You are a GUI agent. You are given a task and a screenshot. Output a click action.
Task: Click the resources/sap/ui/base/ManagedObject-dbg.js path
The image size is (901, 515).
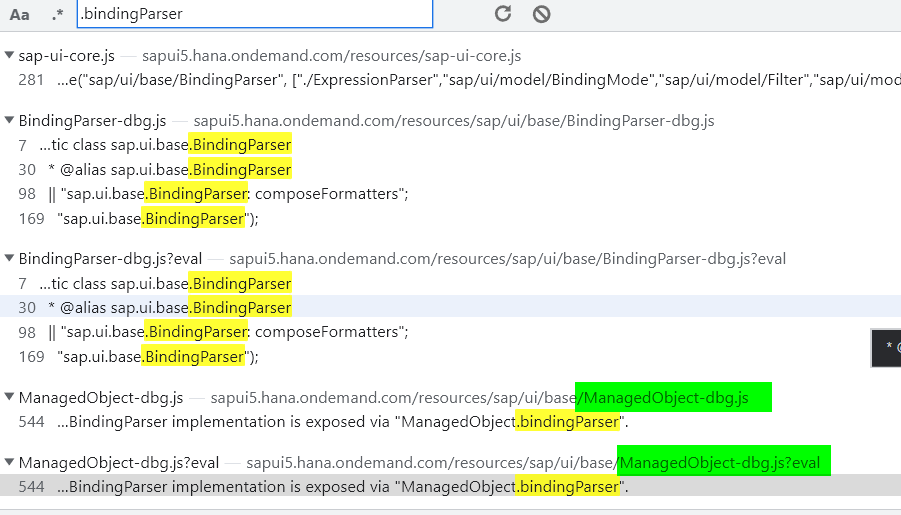(479, 398)
